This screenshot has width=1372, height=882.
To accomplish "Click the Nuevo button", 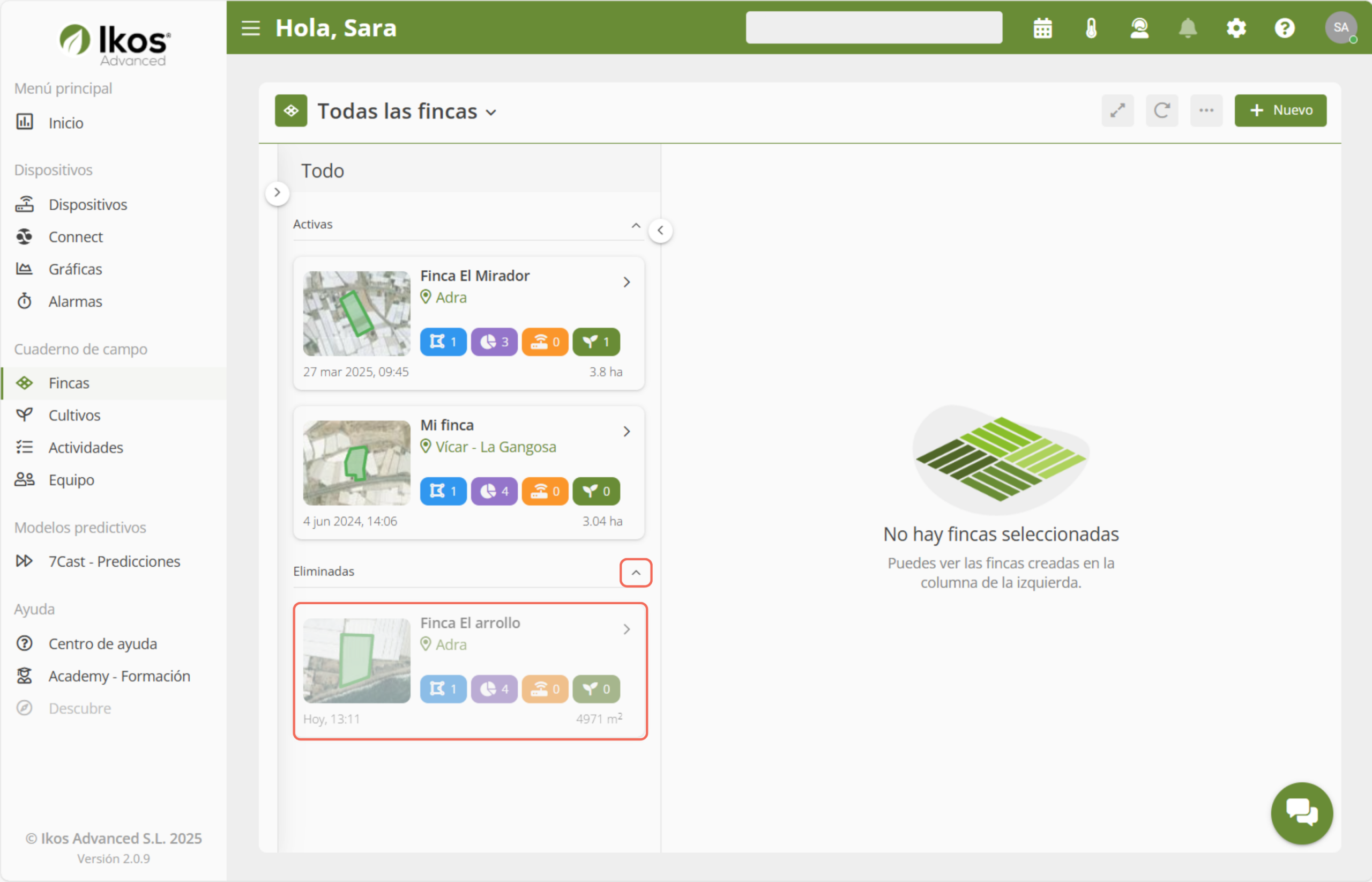I will pyautogui.click(x=1280, y=110).
